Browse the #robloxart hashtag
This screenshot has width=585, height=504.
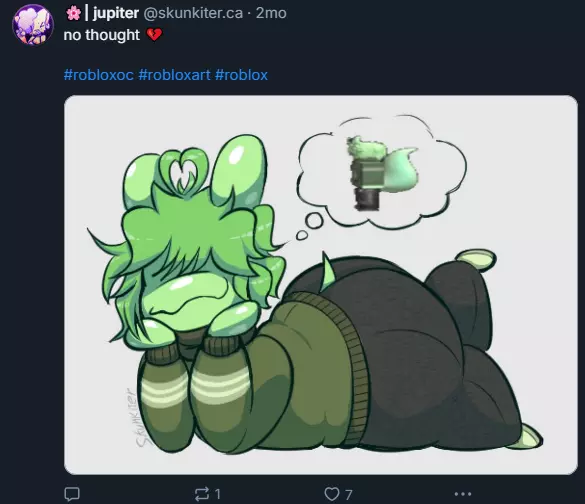175,75
